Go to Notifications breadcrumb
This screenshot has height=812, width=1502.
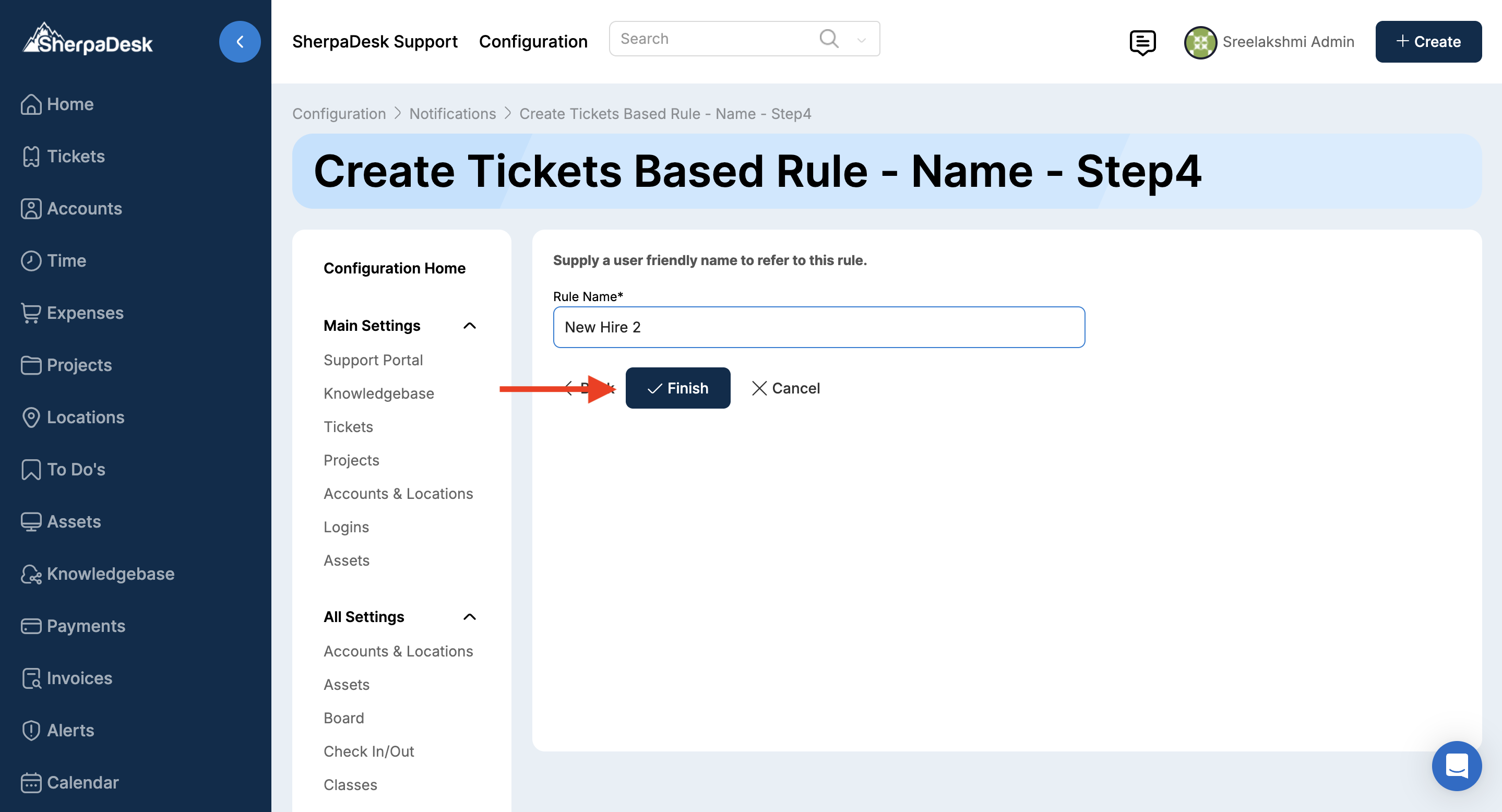[452, 114]
